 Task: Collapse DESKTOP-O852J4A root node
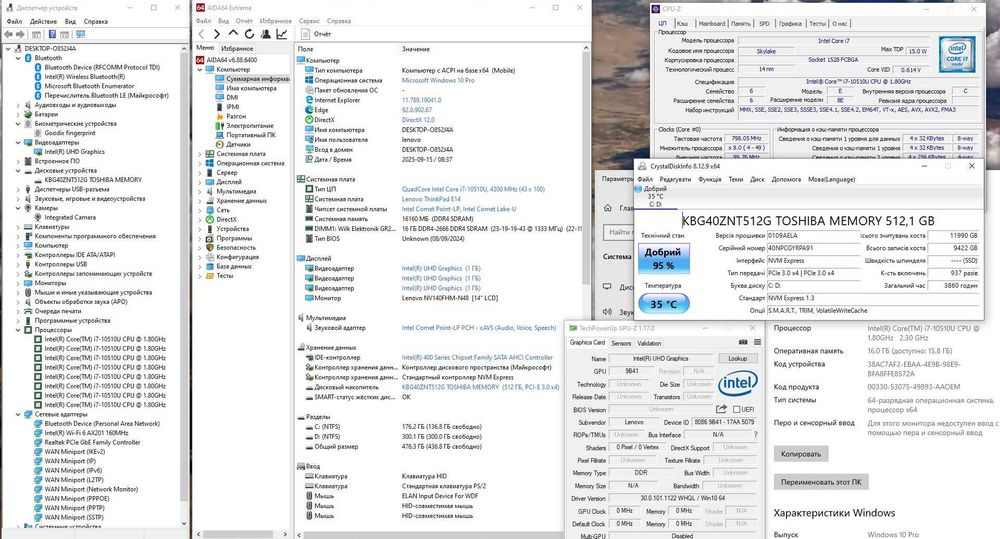pyautogui.click(x=9, y=48)
